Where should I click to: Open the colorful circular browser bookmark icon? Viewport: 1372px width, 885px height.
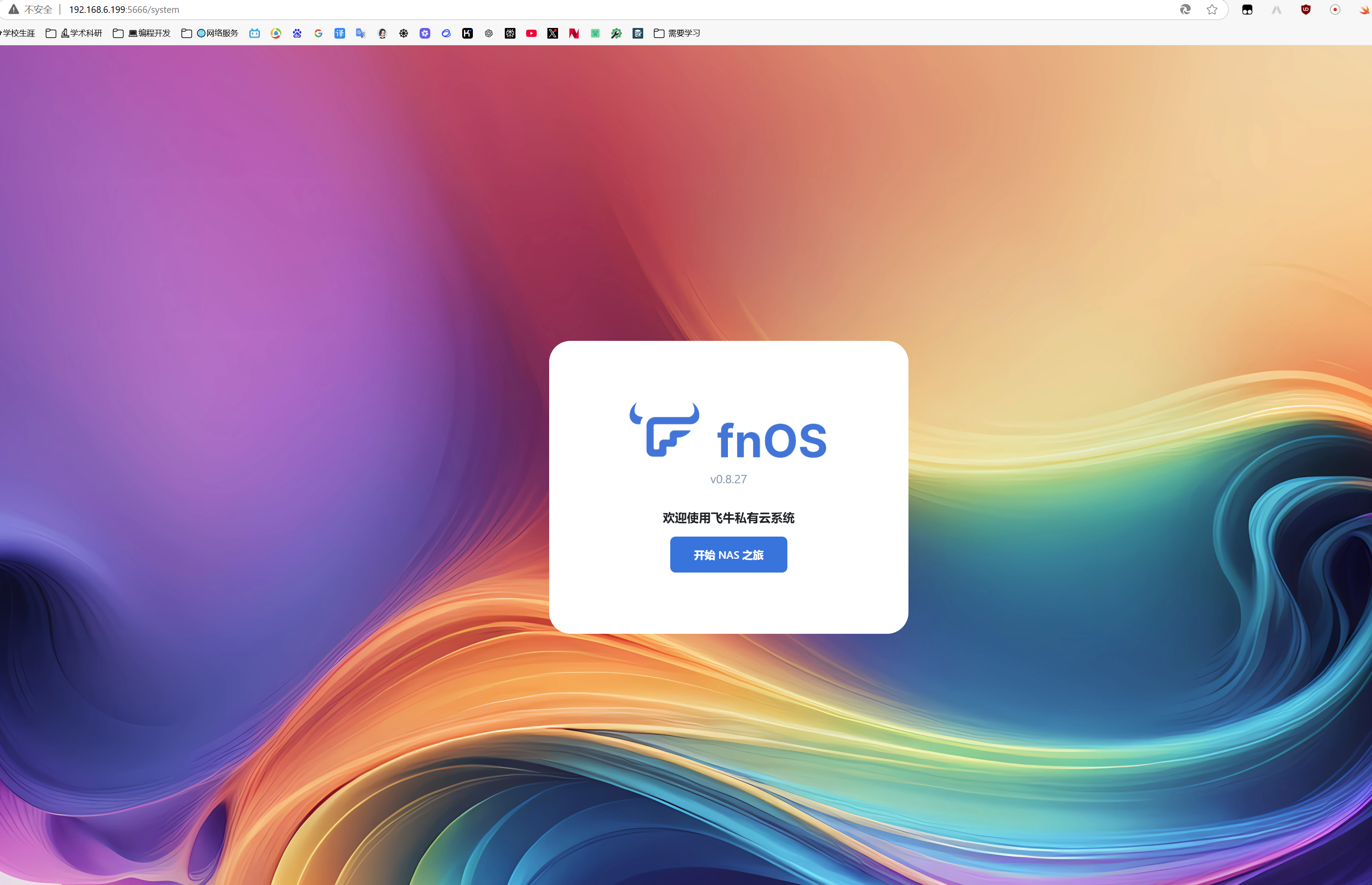pyautogui.click(x=275, y=33)
